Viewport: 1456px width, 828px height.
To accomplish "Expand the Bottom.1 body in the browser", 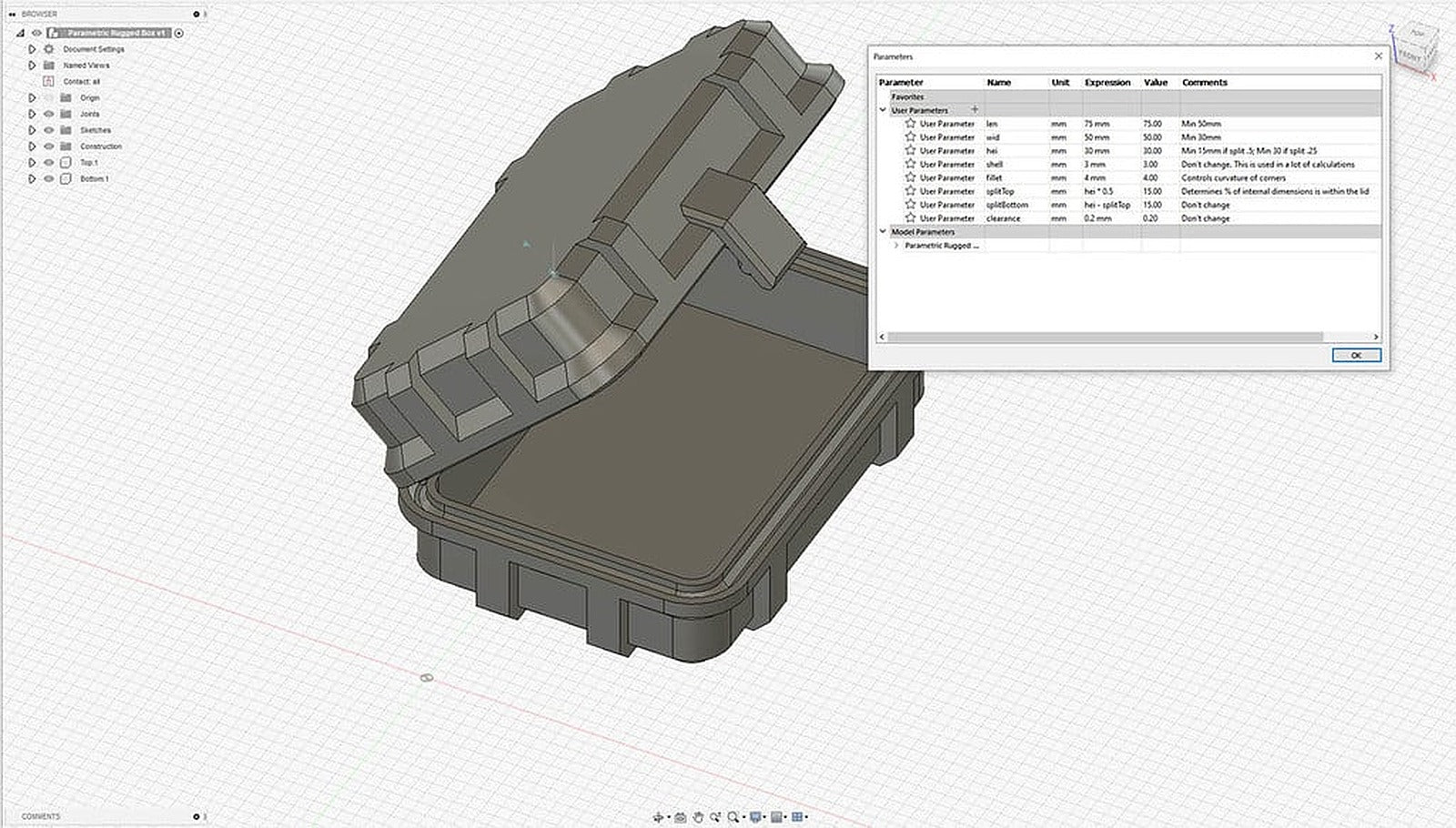I will click(33, 178).
